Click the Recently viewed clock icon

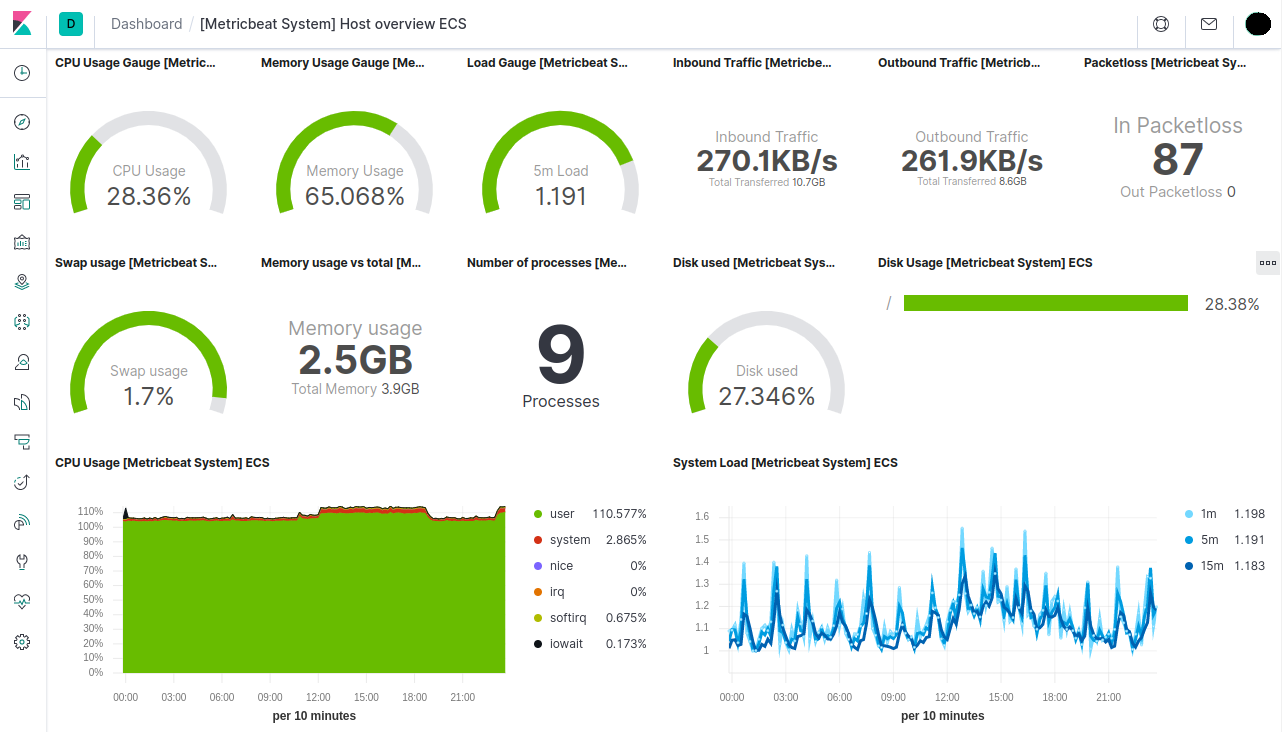[x=22, y=73]
